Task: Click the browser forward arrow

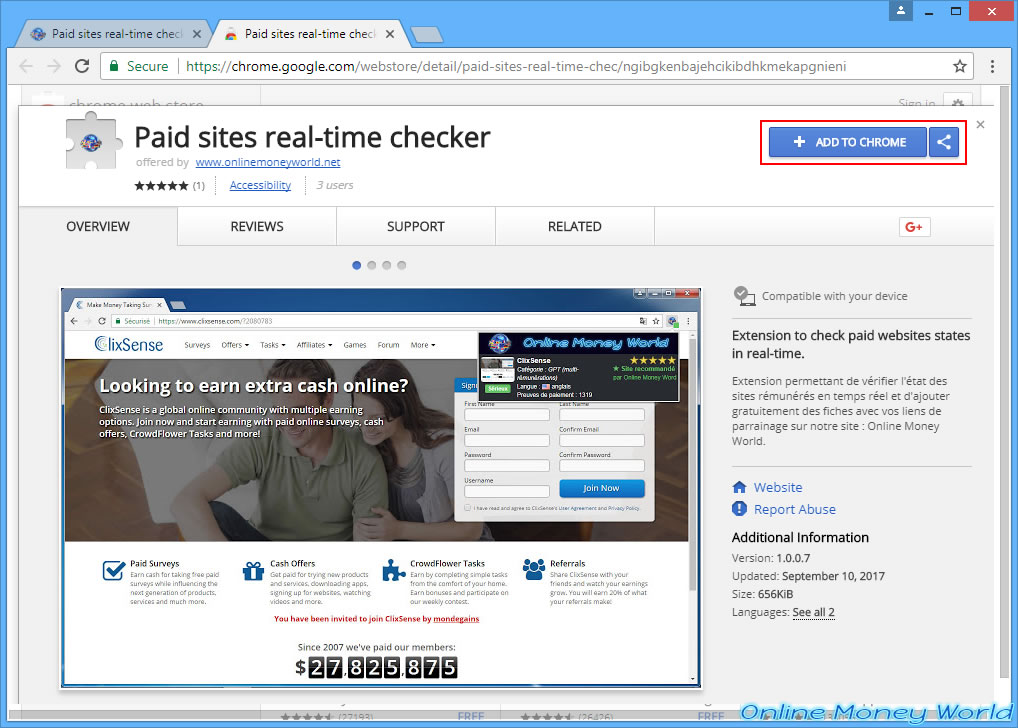Action: (x=54, y=66)
